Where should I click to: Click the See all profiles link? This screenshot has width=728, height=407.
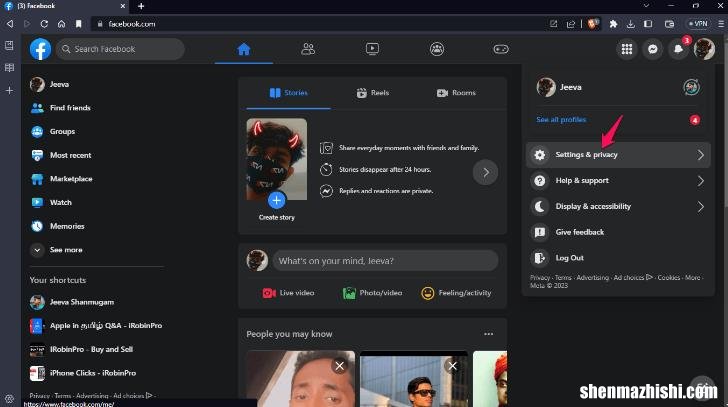click(561, 120)
